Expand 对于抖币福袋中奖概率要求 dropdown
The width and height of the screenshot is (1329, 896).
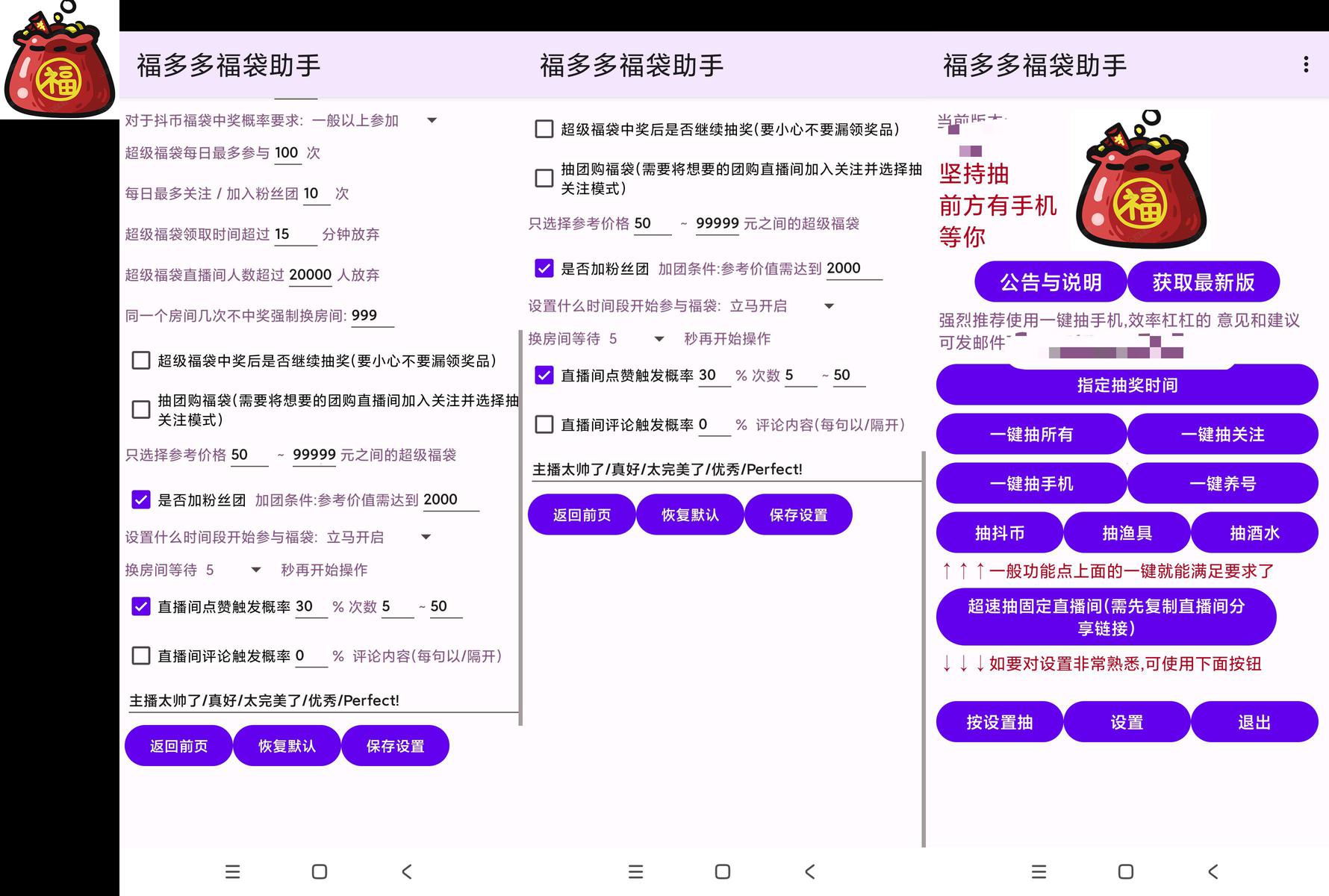click(432, 120)
